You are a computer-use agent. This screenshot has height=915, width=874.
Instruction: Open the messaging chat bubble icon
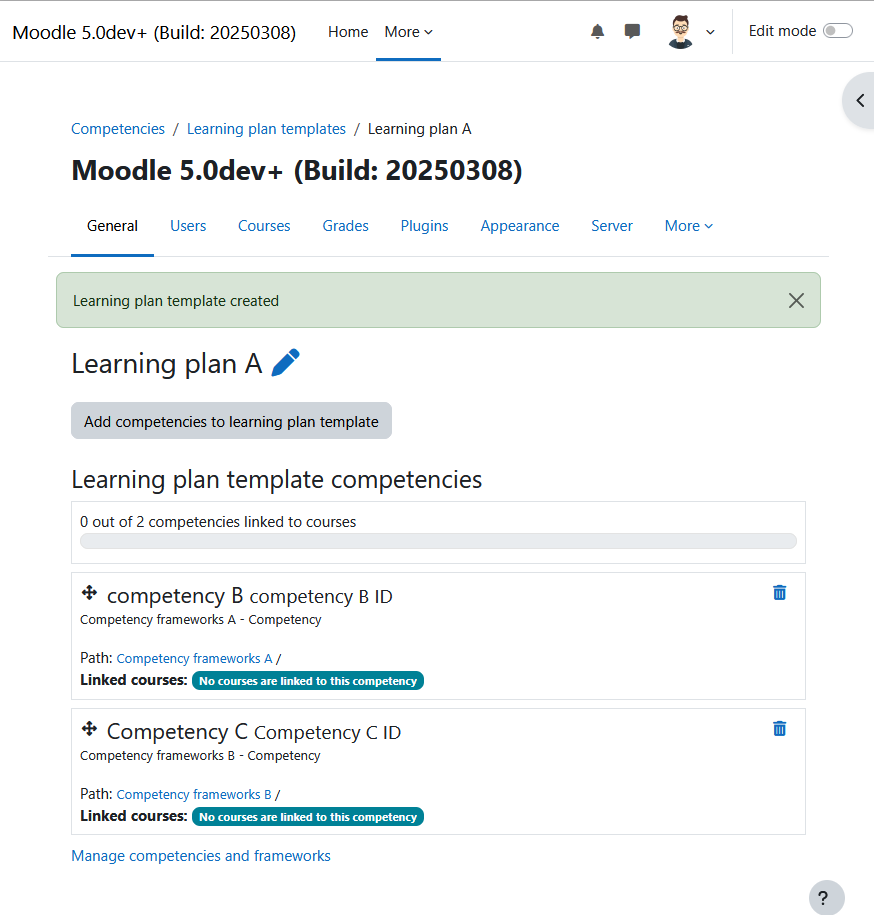tap(632, 31)
